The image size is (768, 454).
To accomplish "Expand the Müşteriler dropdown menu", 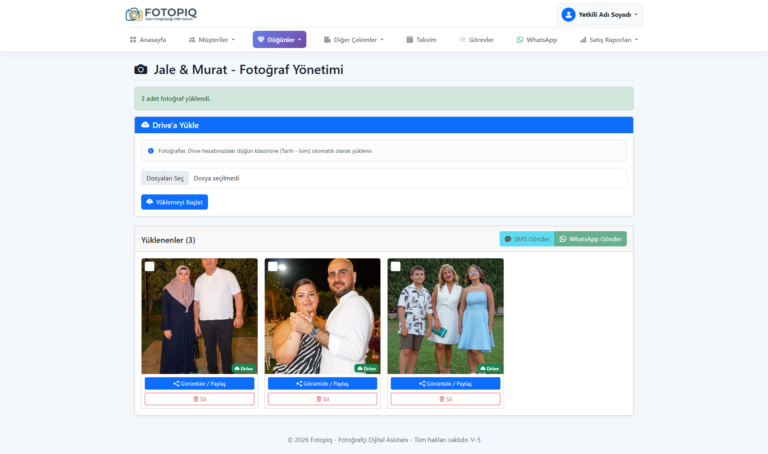I will click(211, 40).
